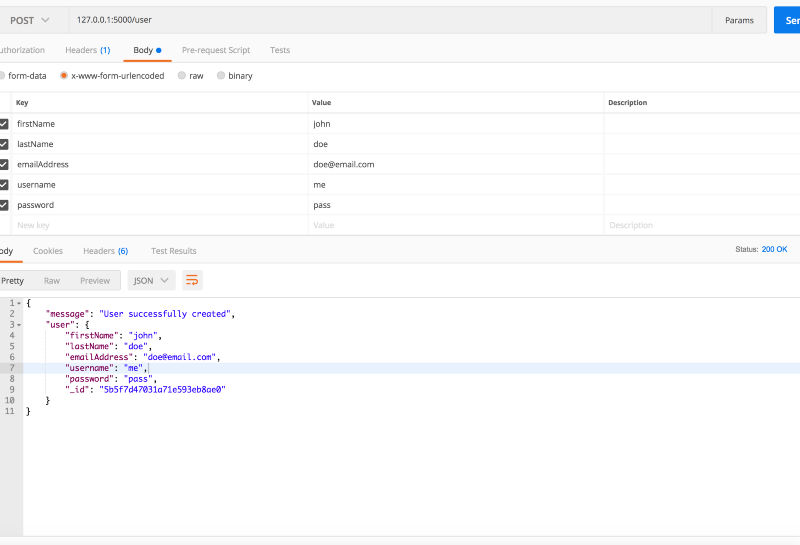800x545 pixels.
Task: Uncheck the username row checkbox
Action: tap(4, 185)
